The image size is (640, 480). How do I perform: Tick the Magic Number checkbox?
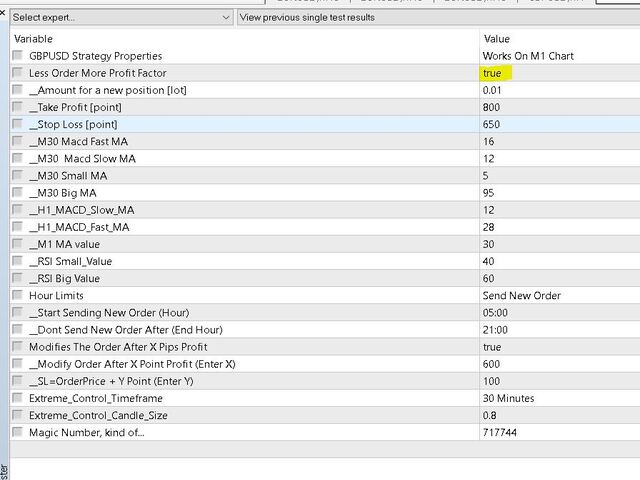[x=17, y=432]
